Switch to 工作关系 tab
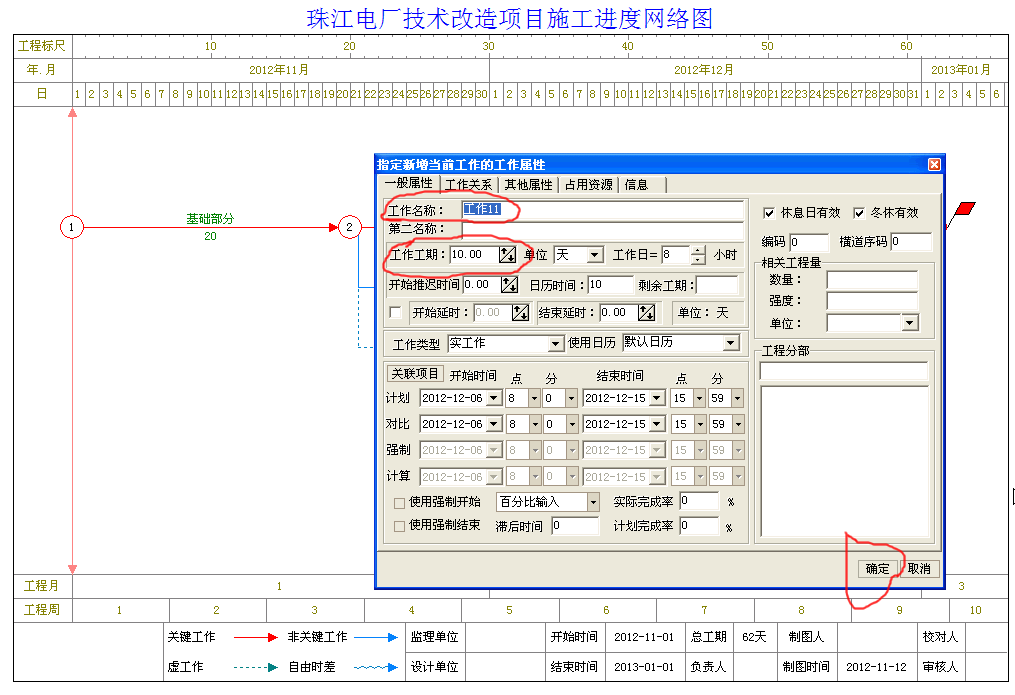Screen dimensions: 1015x695 pyautogui.click(x=468, y=185)
